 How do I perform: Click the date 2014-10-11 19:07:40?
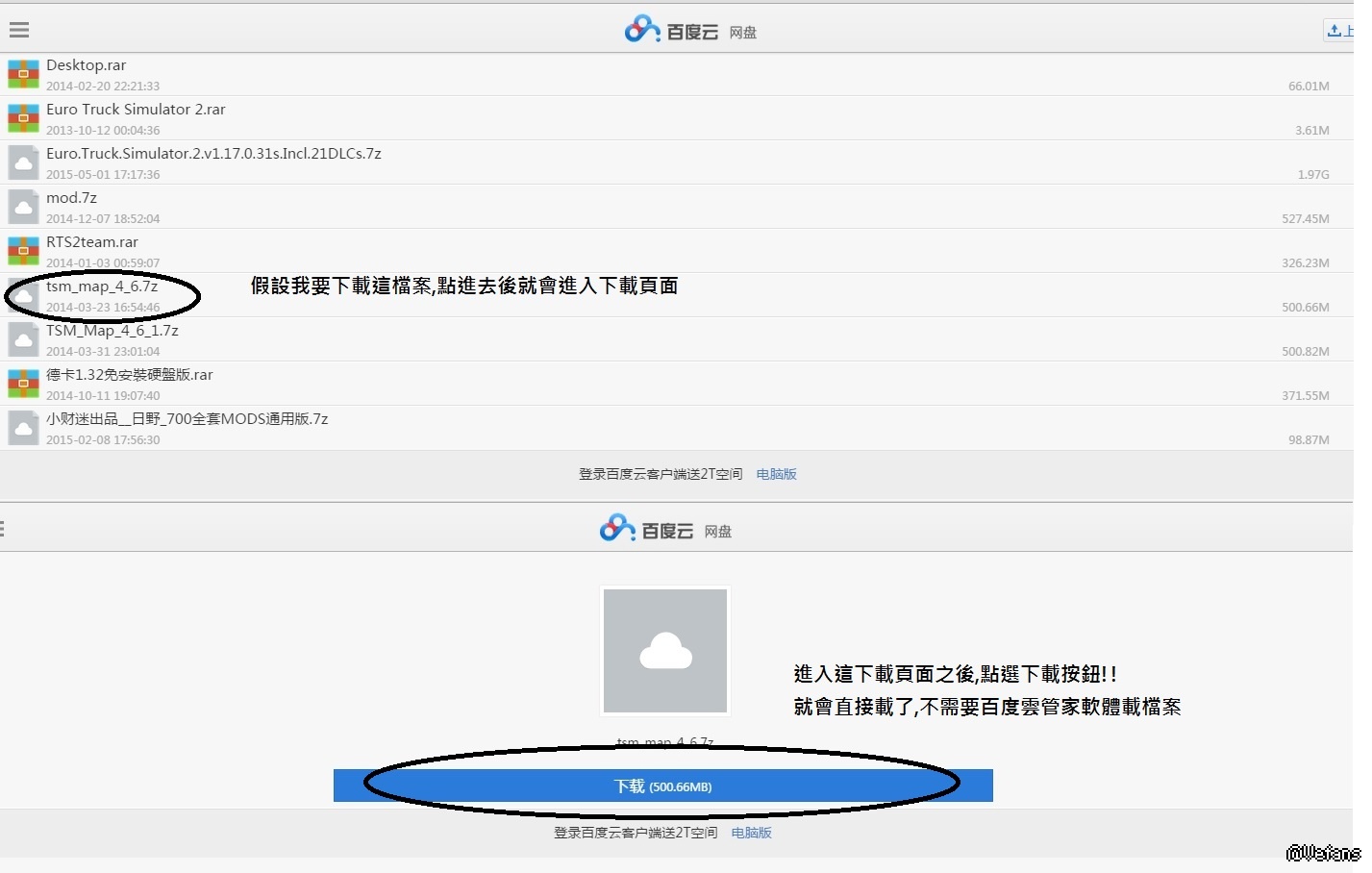[x=103, y=396]
